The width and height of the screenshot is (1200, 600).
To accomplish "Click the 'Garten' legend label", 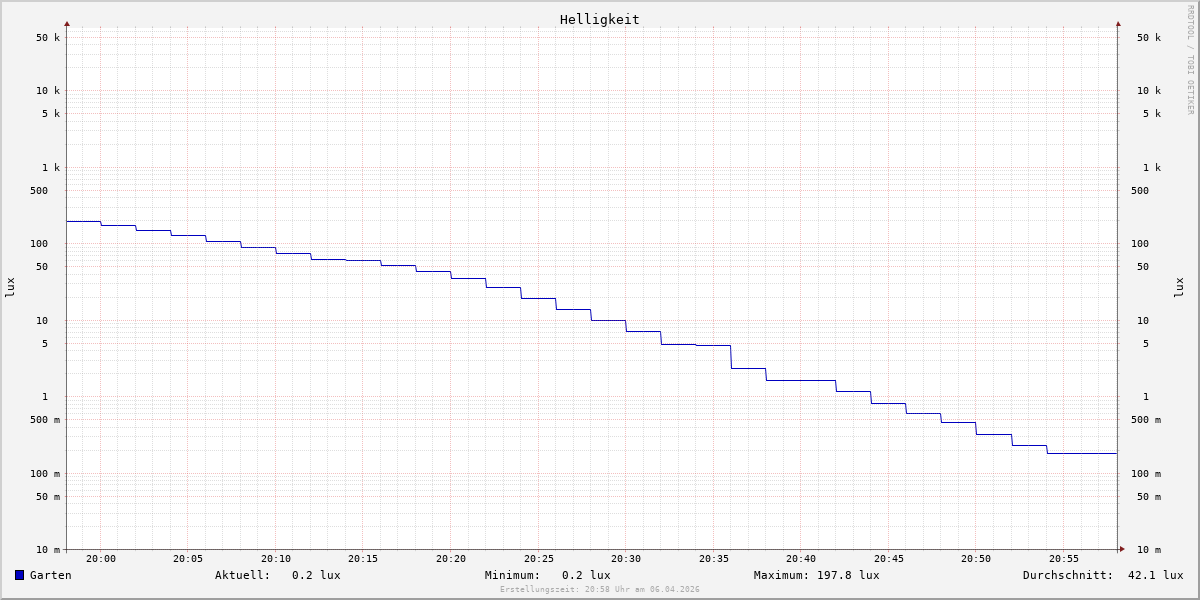I will [51, 575].
